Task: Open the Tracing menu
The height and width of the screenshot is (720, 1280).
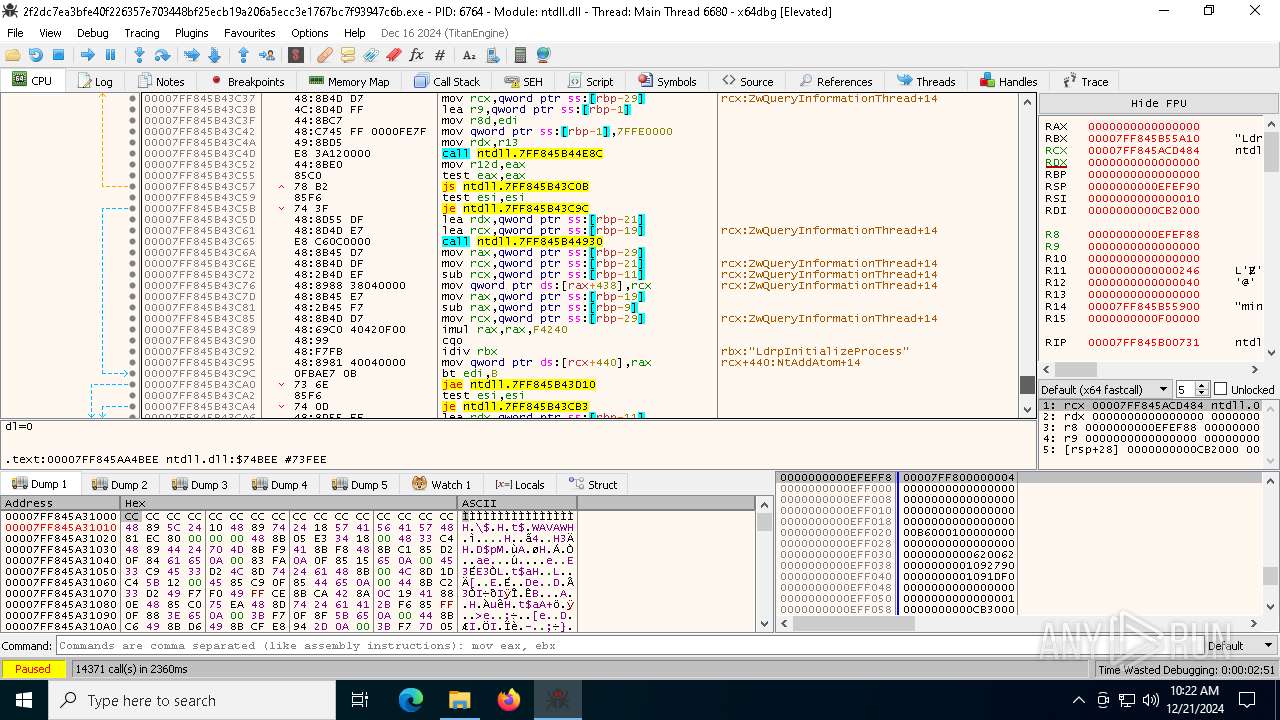Action: pyautogui.click(x=142, y=33)
